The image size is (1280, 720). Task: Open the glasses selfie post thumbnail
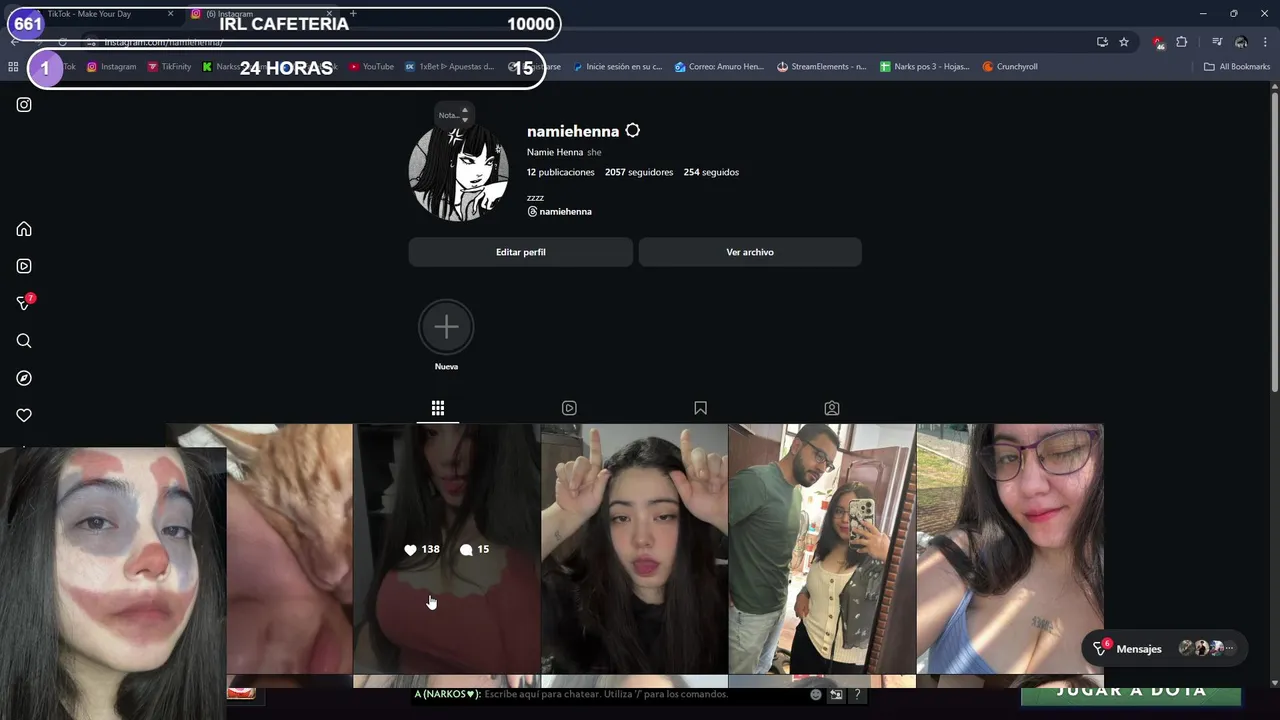(1010, 549)
